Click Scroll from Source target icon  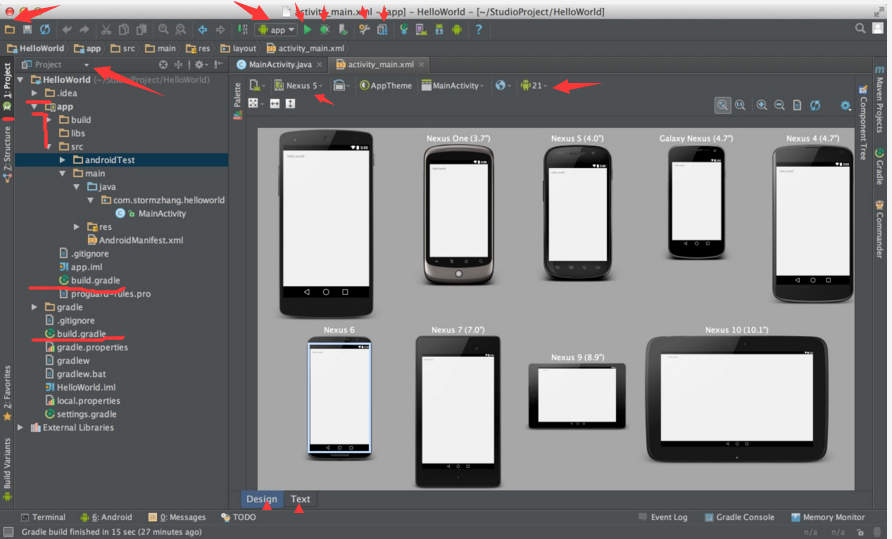163,64
